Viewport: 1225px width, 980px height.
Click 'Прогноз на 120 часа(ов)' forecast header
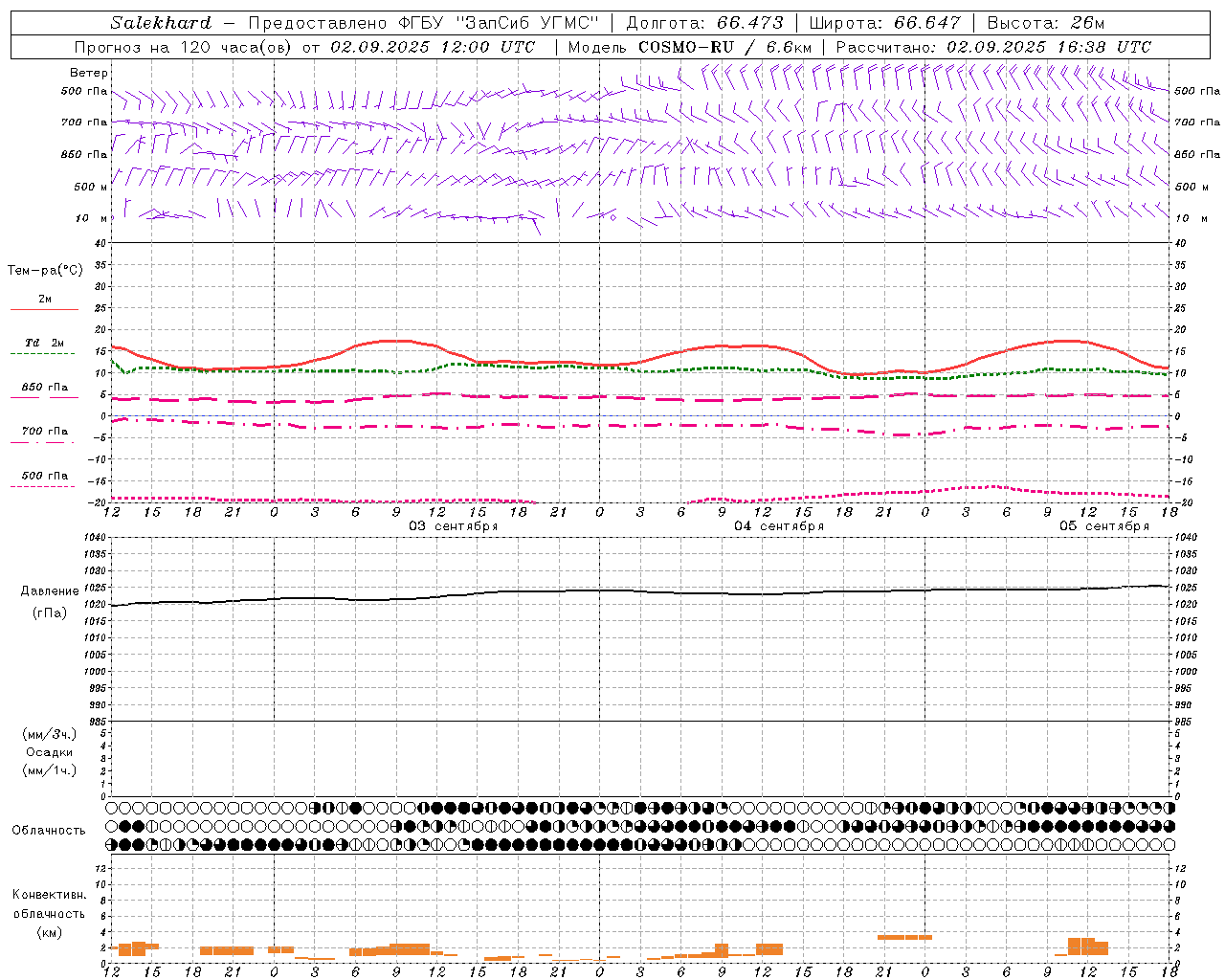[x=184, y=47]
